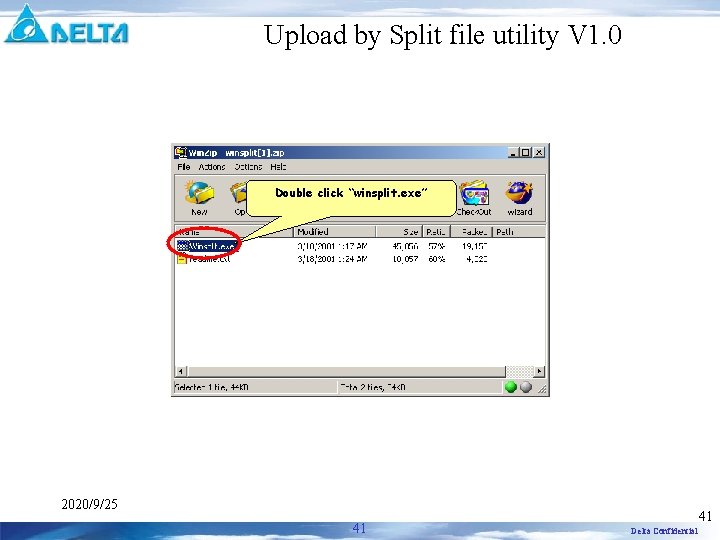Viewport: 720px width, 540px height.
Task: Open the Help menu
Action: coord(278,167)
